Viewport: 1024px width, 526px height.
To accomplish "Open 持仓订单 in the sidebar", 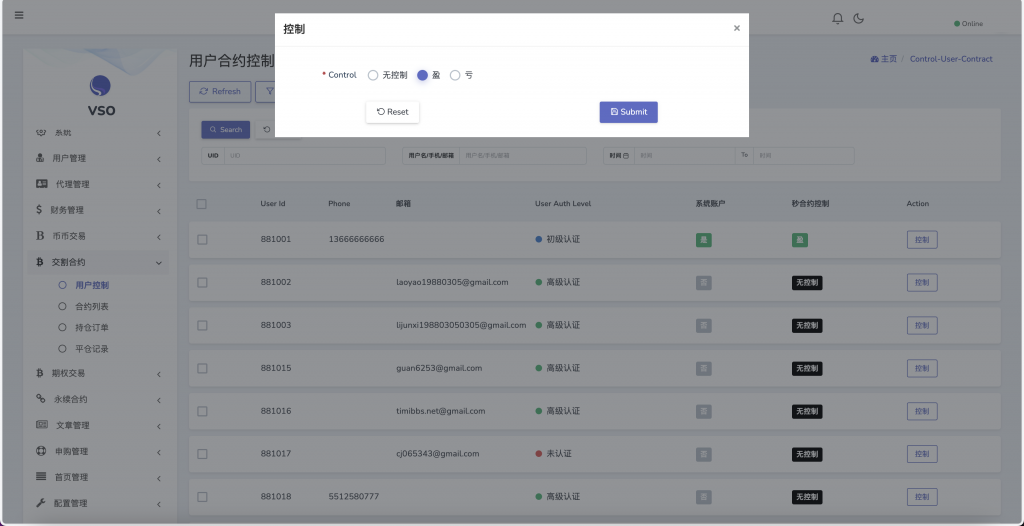I will [92, 327].
